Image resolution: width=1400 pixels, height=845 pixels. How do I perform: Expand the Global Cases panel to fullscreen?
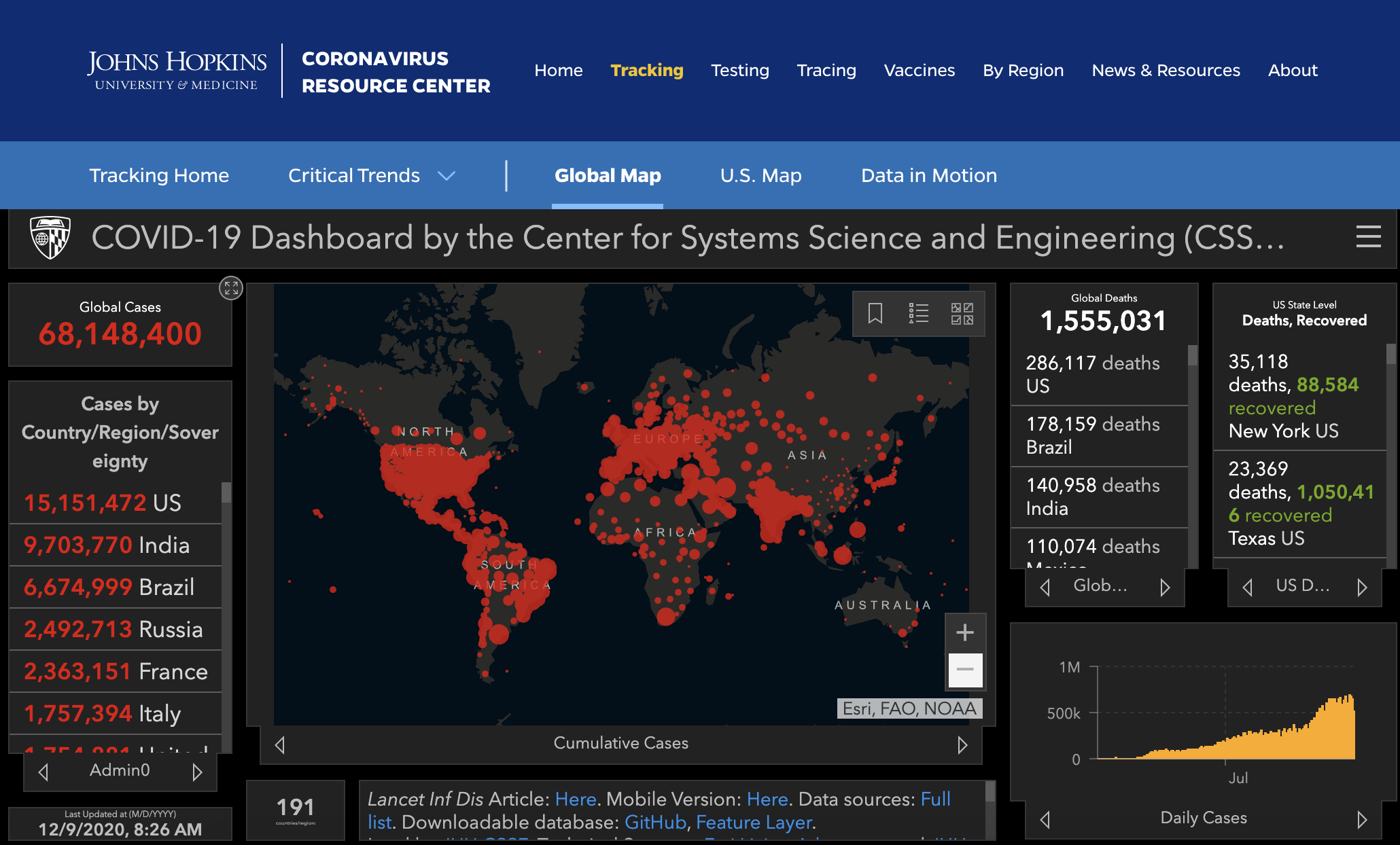[x=231, y=288]
